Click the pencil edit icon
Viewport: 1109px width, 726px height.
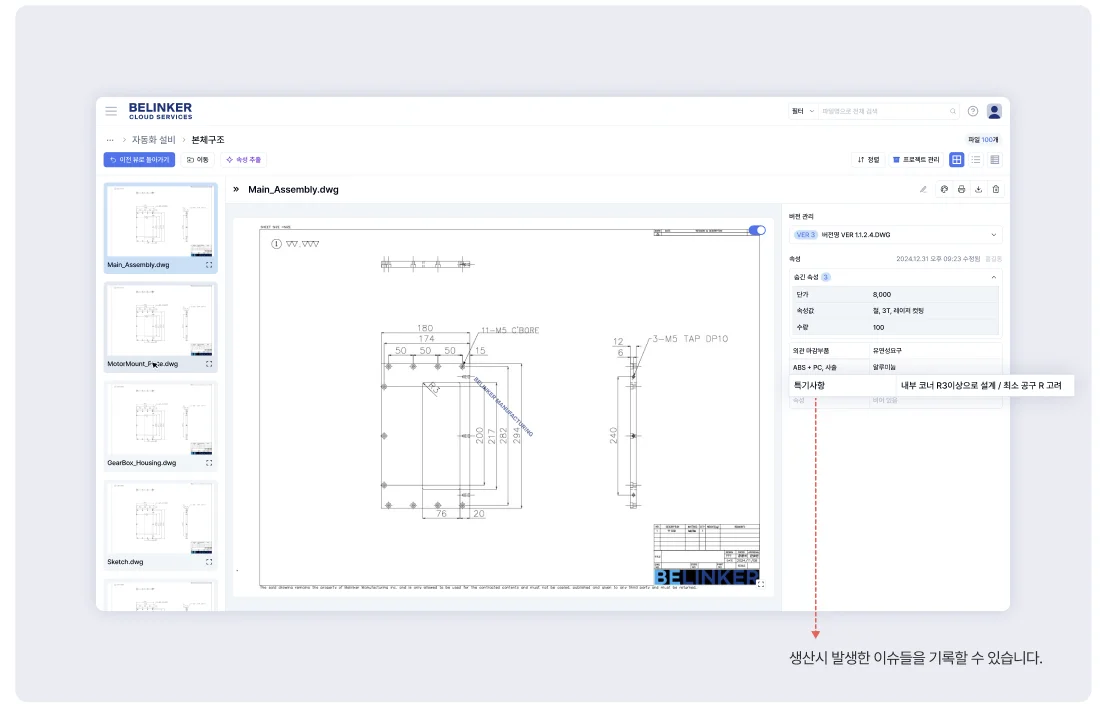pos(923,189)
